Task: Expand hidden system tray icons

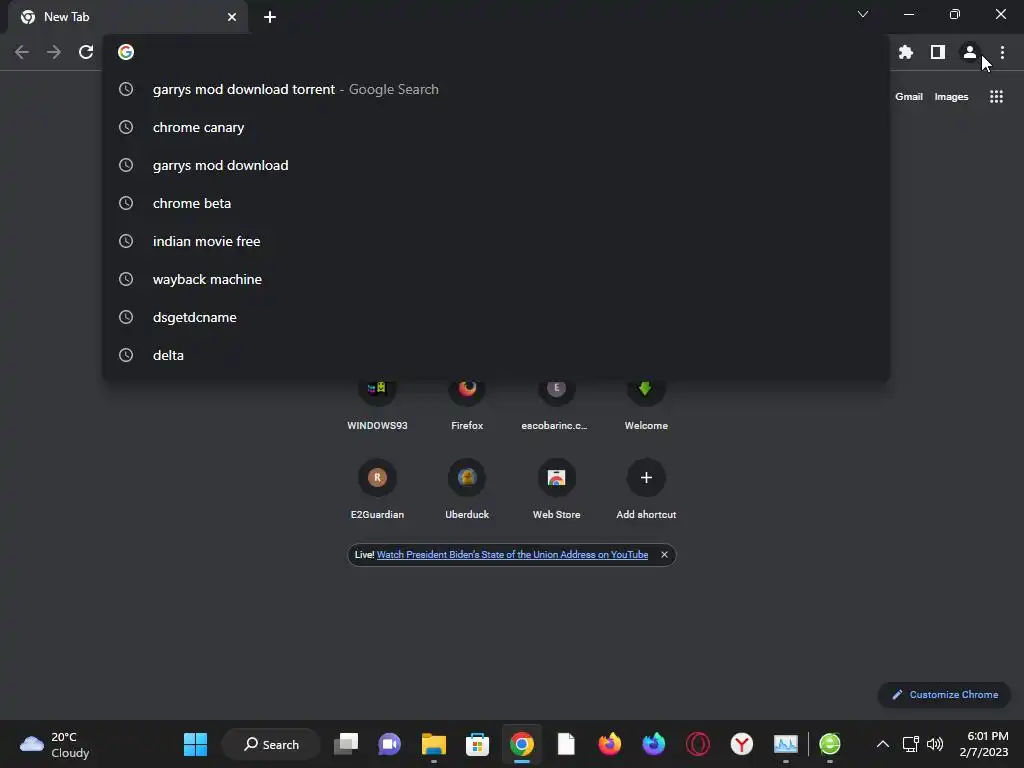Action: pos(882,744)
